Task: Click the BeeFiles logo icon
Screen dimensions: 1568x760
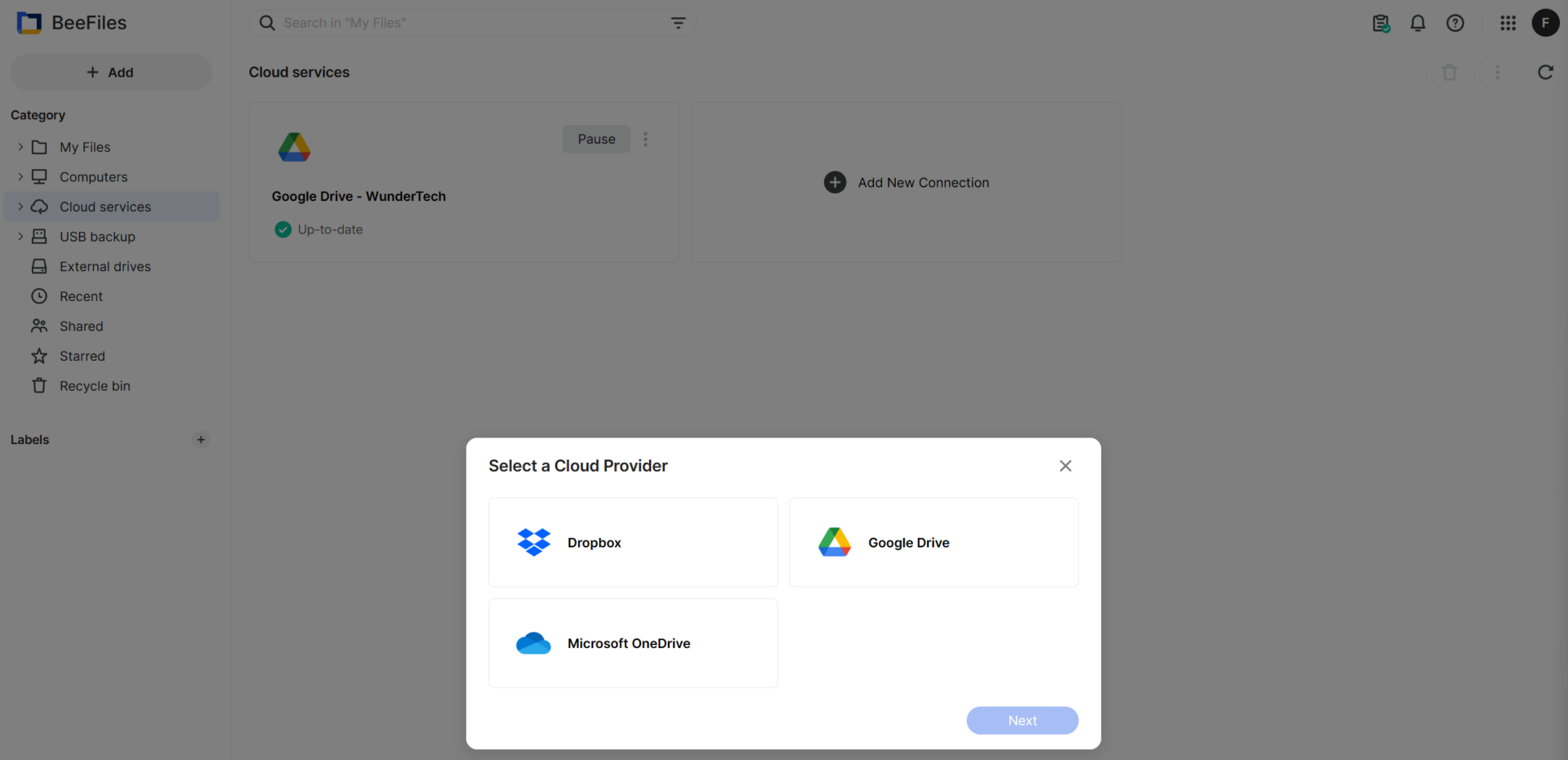Action: (x=29, y=23)
